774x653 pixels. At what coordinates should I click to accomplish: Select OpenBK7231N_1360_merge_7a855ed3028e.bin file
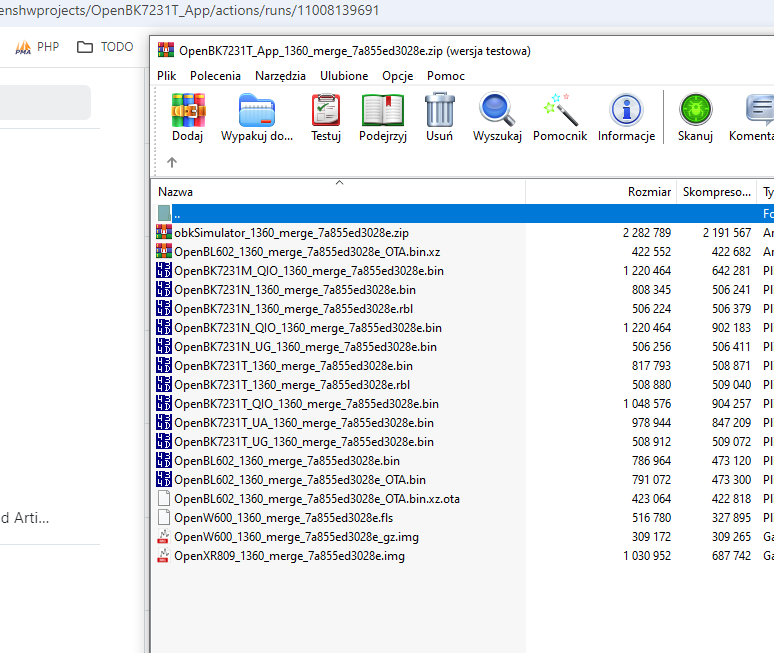click(295, 290)
